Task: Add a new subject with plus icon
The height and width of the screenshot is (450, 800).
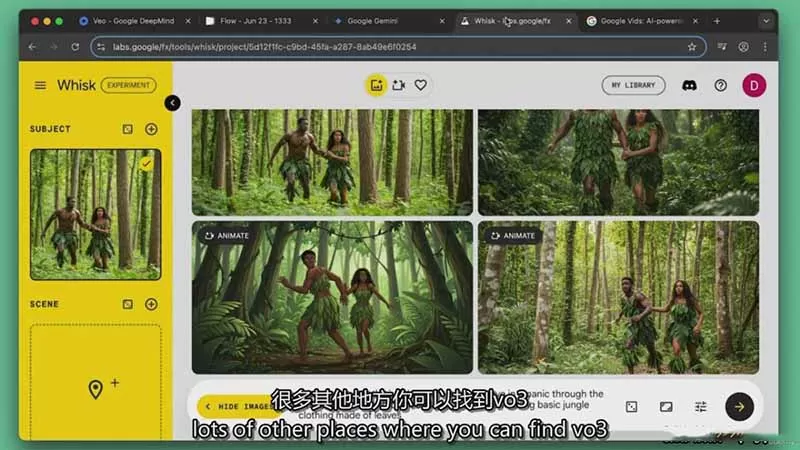Action: 151,129
